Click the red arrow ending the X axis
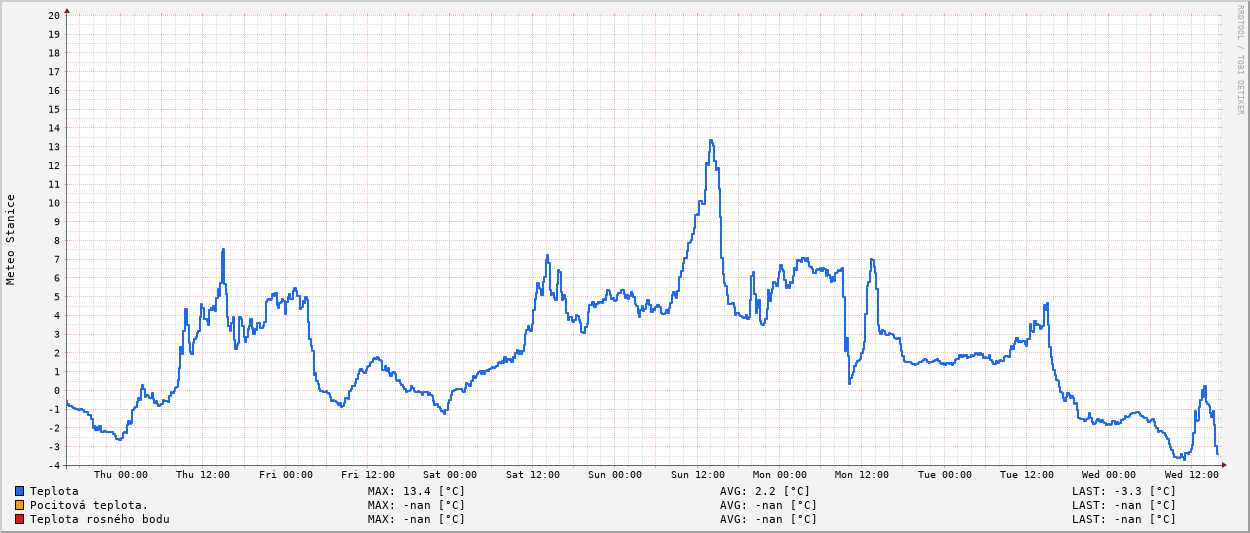Viewport: 1250px width, 533px height. 1223,465
